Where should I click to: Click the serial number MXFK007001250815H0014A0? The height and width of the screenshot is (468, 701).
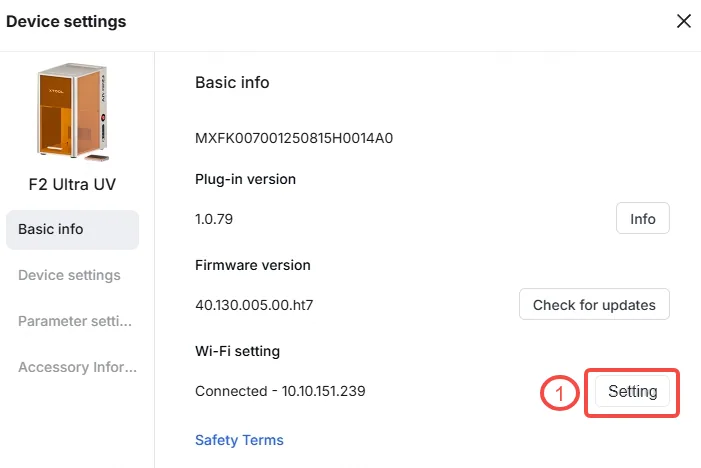pos(294,138)
